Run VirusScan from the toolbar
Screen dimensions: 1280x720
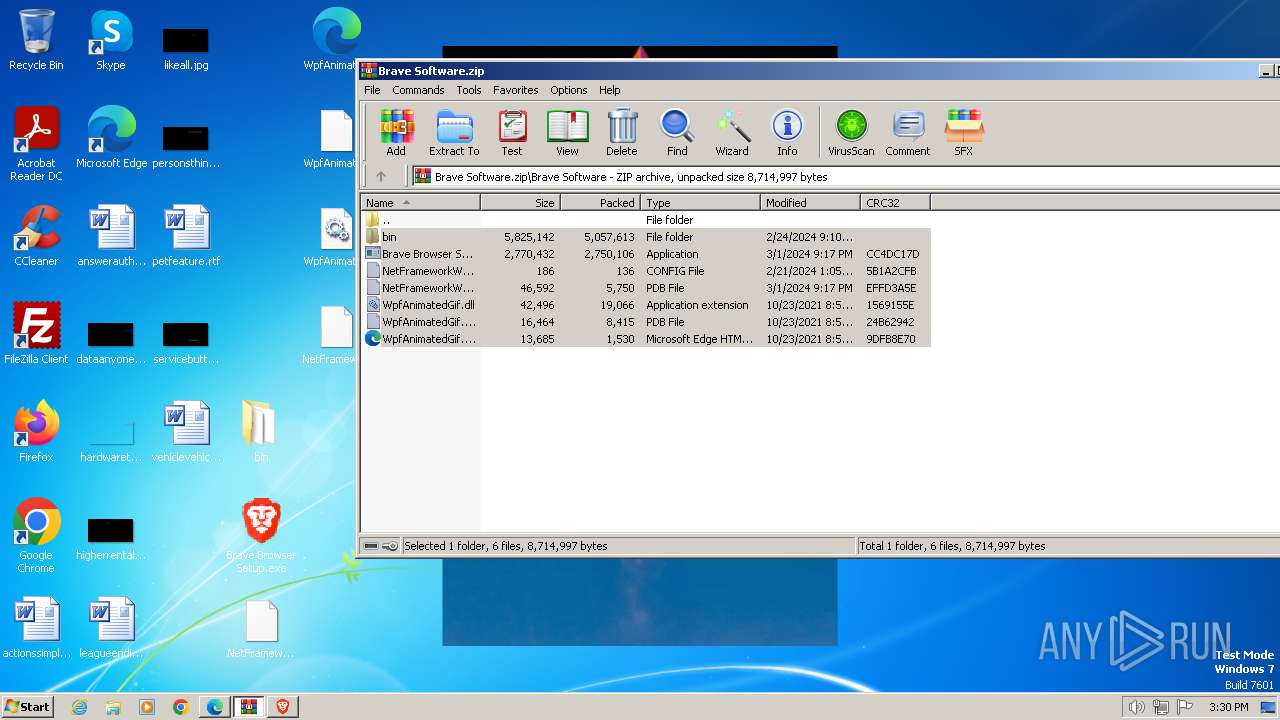pyautogui.click(x=851, y=133)
